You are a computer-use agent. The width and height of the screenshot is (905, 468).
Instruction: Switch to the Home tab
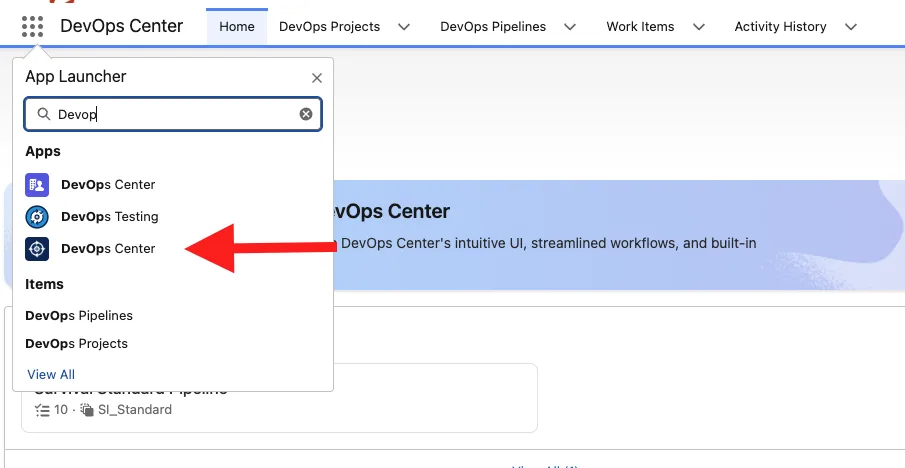pos(237,27)
